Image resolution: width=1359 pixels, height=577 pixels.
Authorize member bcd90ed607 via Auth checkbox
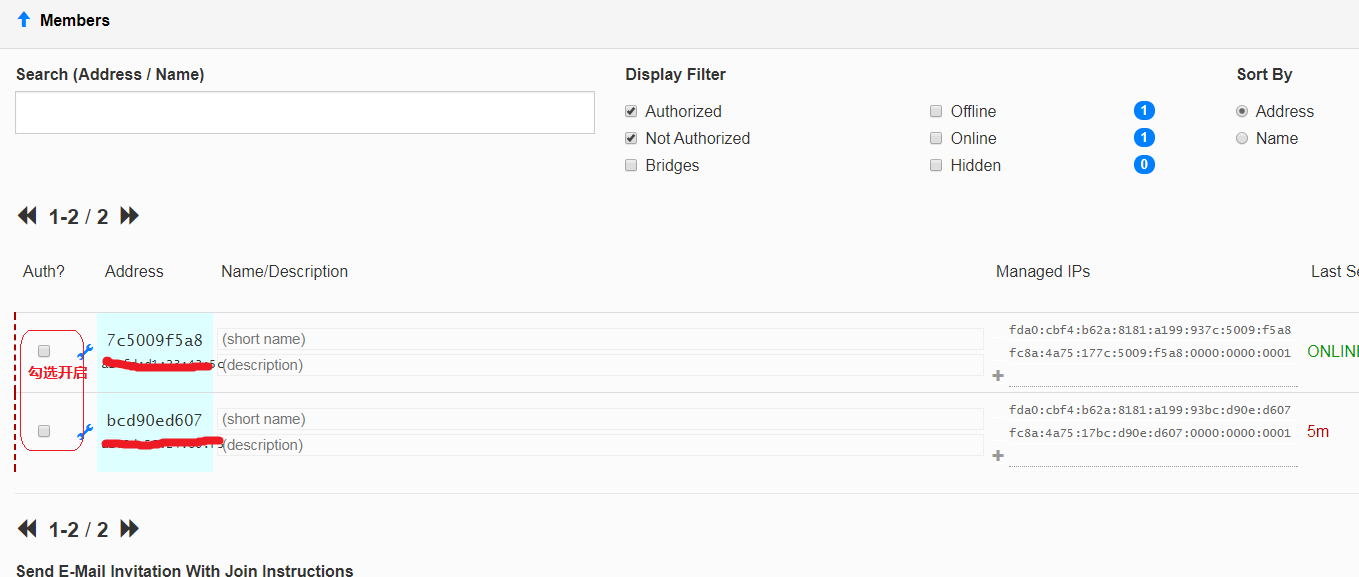(x=44, y=431)
